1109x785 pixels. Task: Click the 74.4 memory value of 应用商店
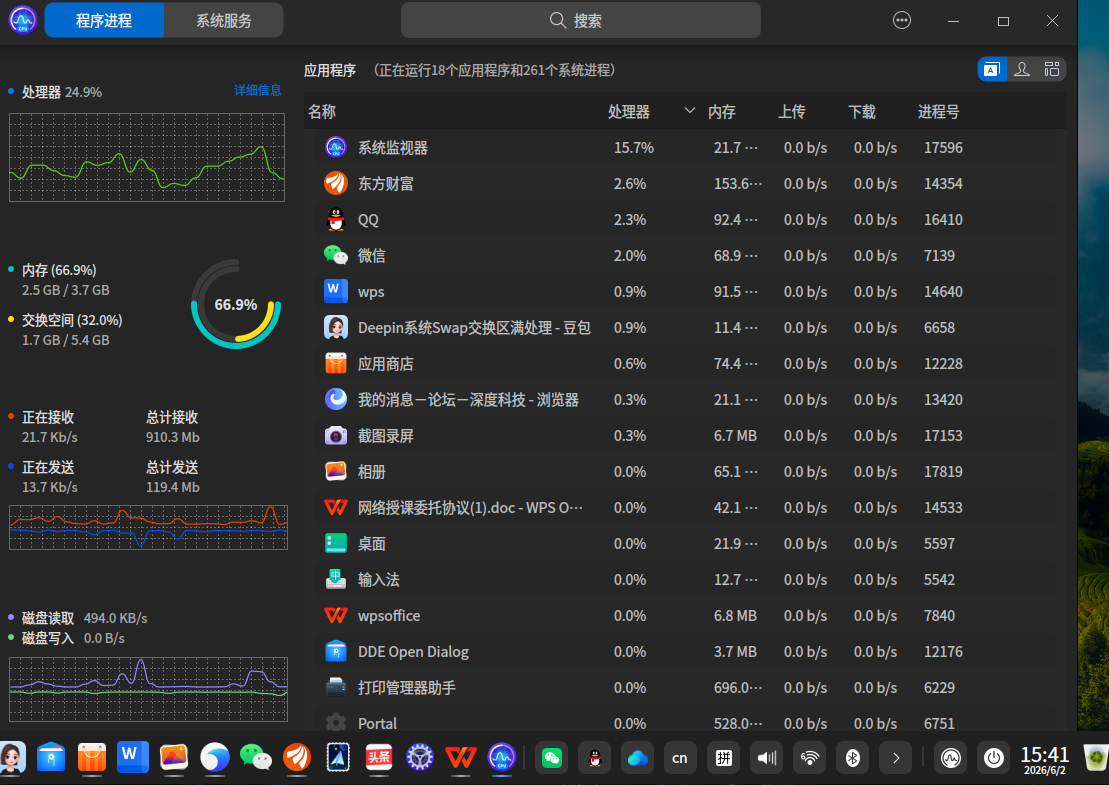(736, 364)
